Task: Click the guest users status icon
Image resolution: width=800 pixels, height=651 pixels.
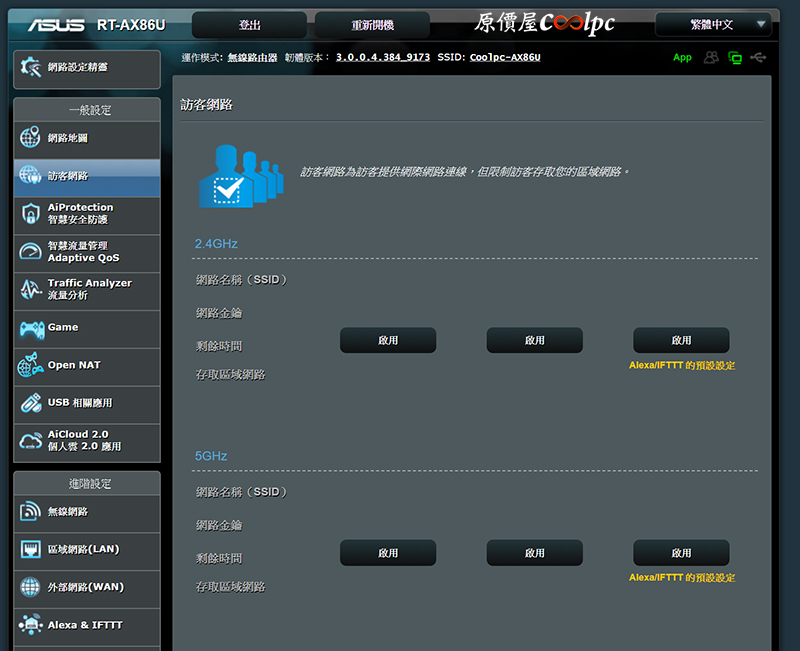Action: point(711,57)
